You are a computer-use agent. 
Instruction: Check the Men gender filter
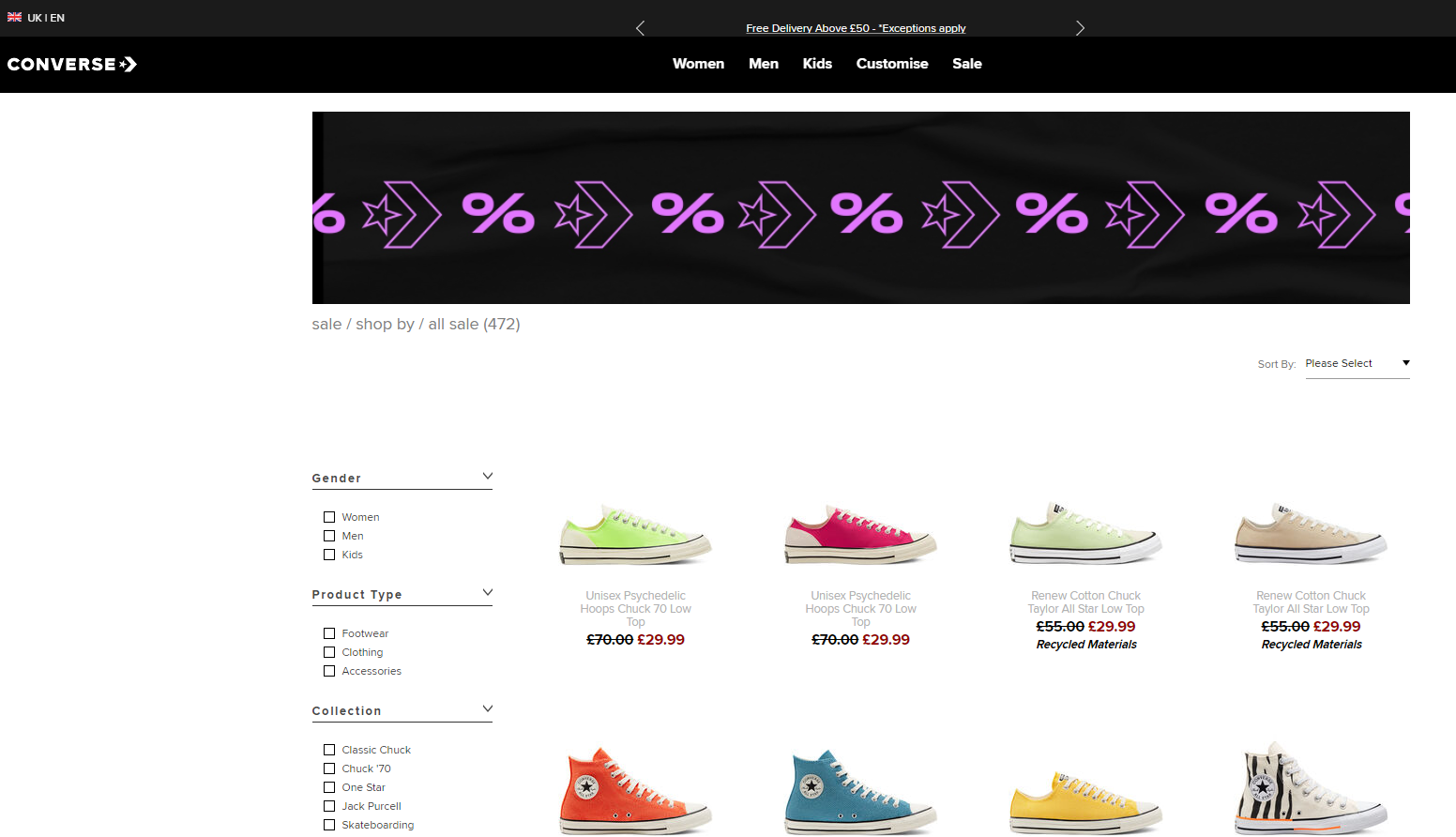click(x=329, y=536)
